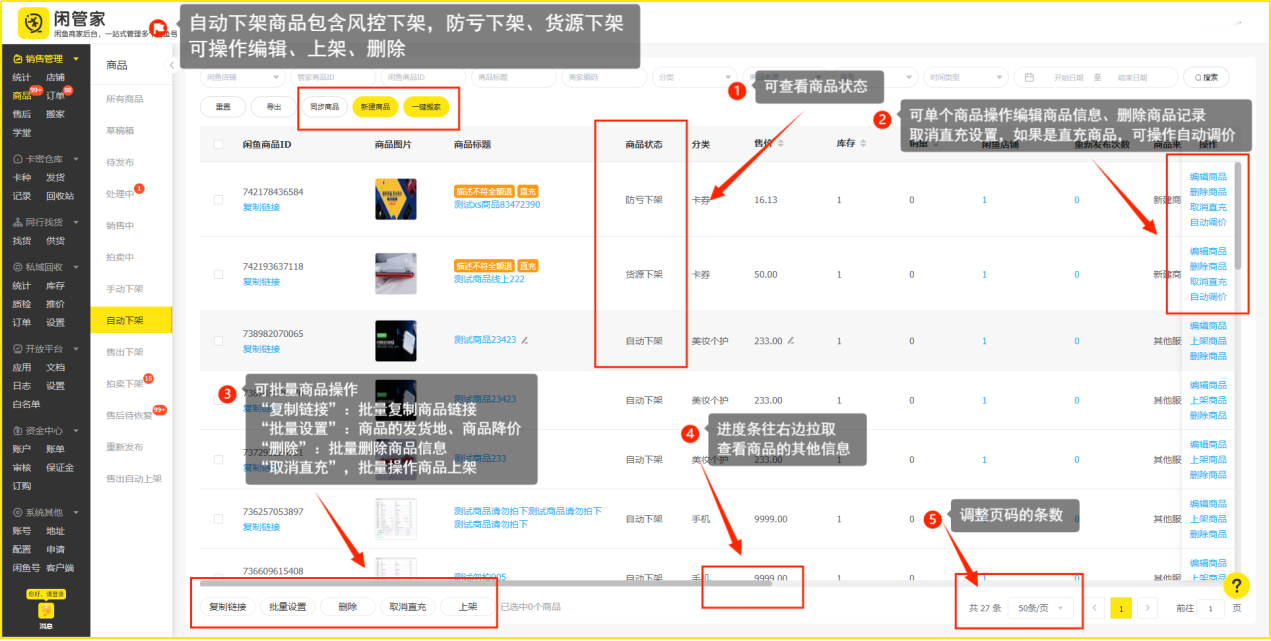Go to the next page arrow
1271x641 pixels.
(x=1149, y=607)
